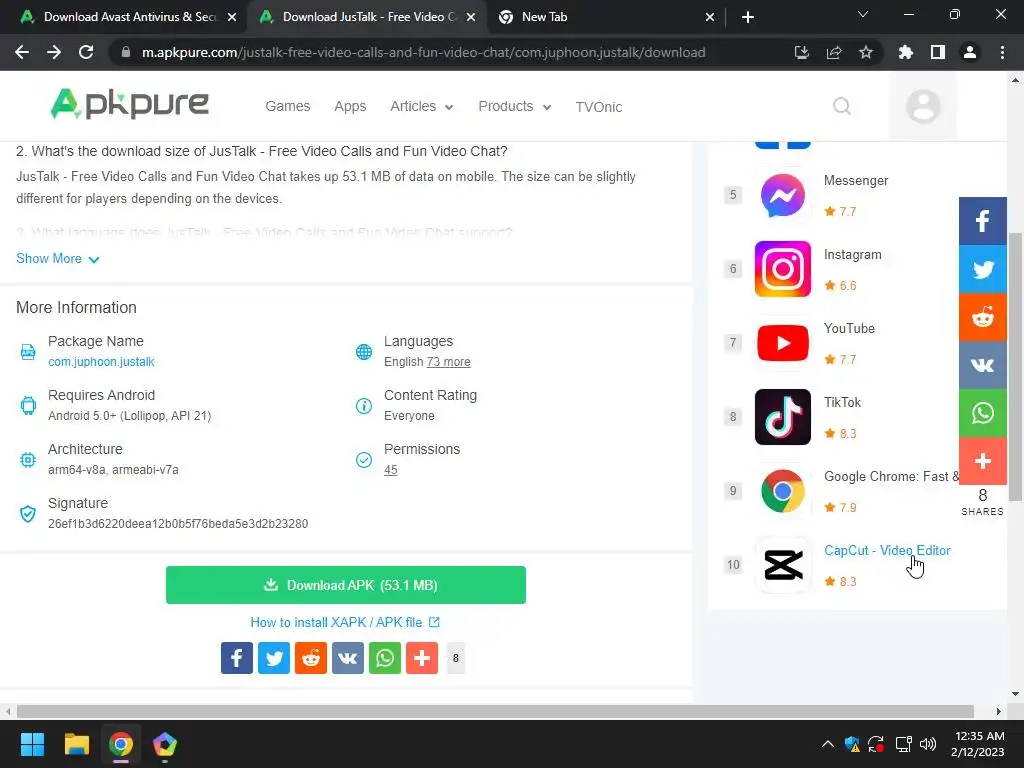Bookmark this page with star icon
Image resolution: width=1024 pixels, height=768 pixels.
(866, 52)
